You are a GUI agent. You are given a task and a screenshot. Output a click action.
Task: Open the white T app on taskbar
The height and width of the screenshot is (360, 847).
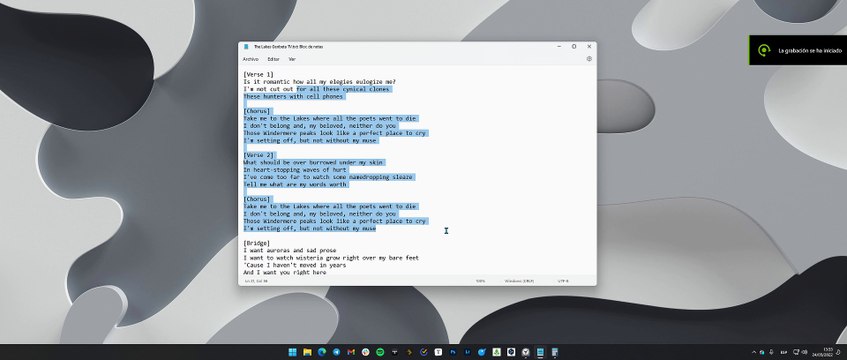click(x=438, y=352)
